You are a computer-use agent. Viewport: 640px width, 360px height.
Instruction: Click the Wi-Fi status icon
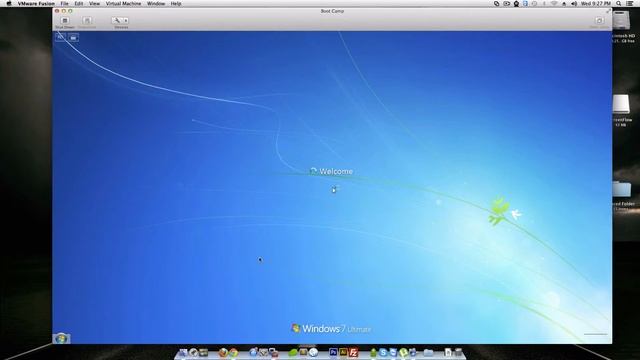554,4
